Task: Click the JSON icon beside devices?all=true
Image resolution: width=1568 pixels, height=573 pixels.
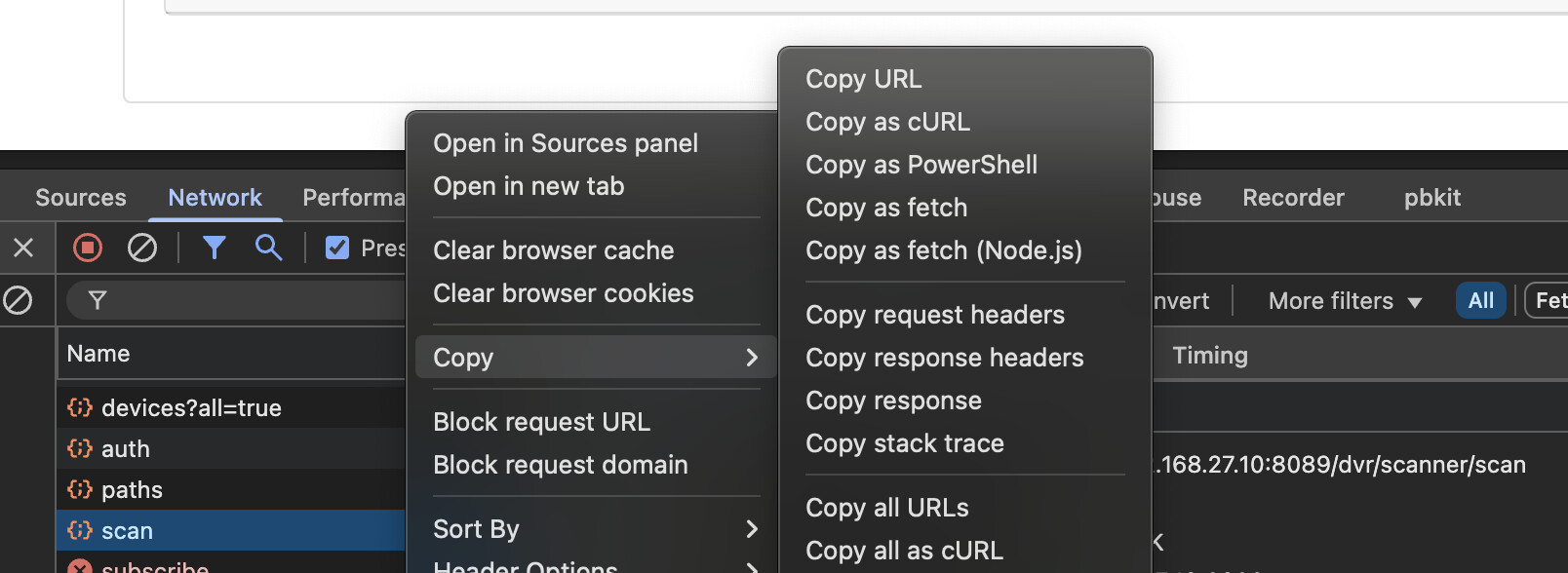Action: pyautogui.click(x=80, y=407)
